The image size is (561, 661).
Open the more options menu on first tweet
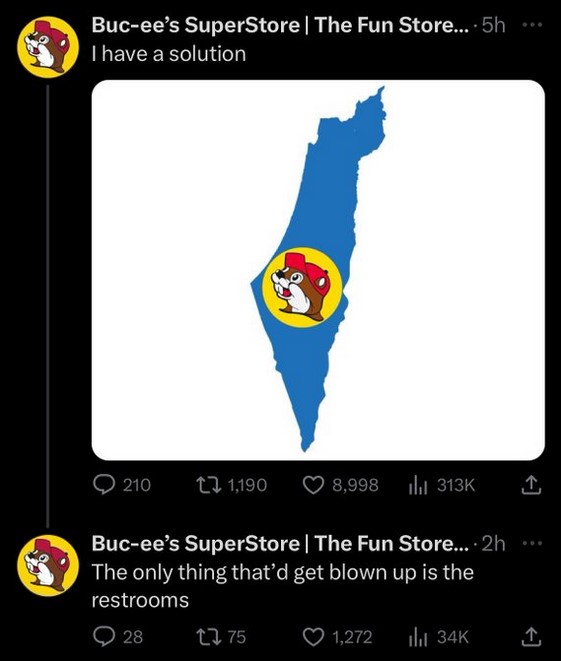point(531,25)
